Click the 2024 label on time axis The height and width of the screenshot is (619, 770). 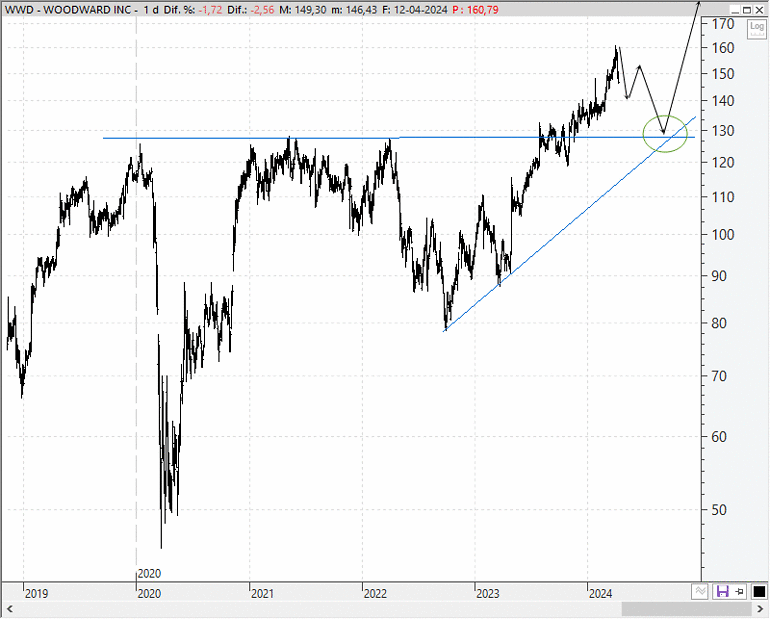pos(601,594)
